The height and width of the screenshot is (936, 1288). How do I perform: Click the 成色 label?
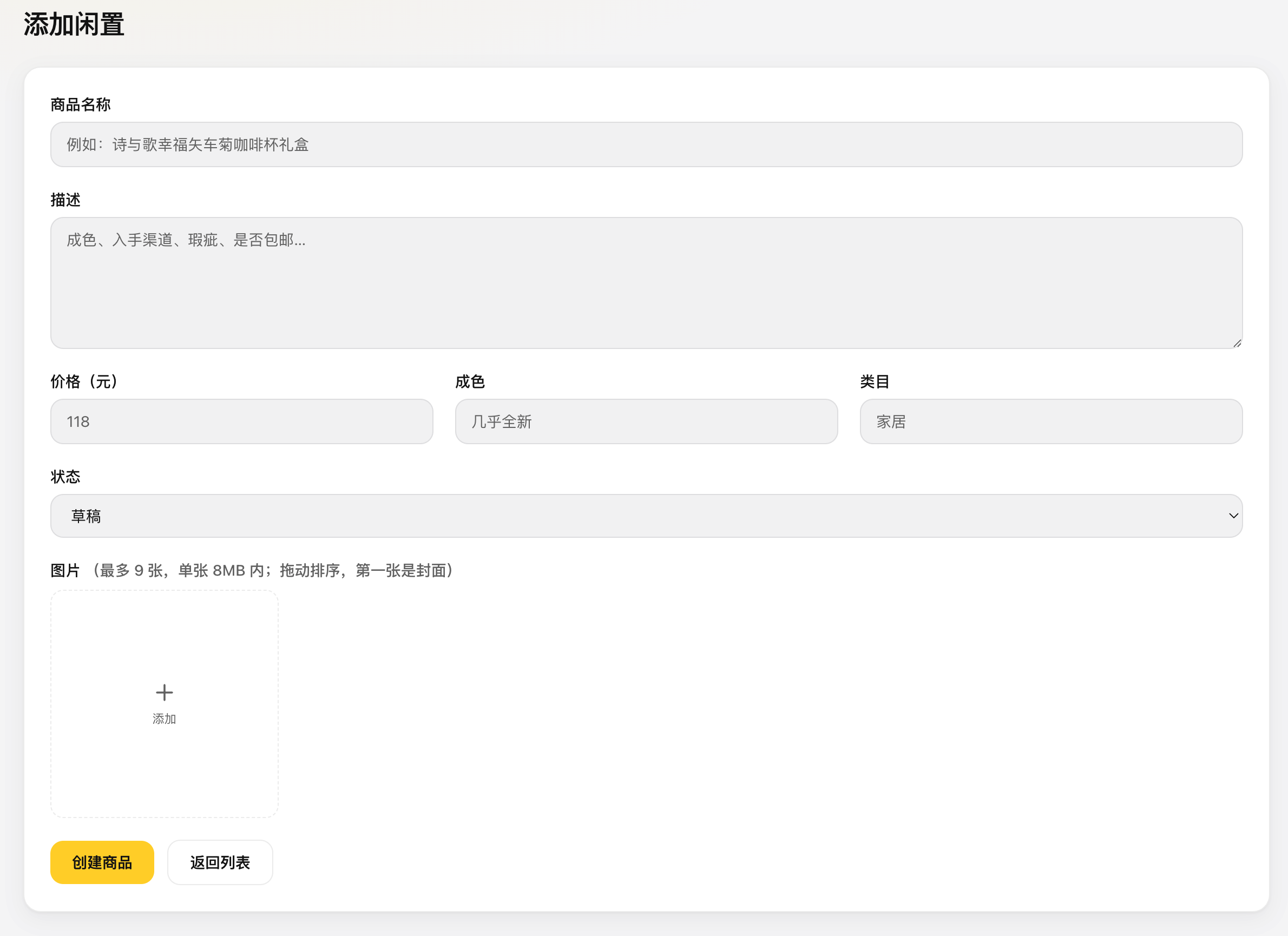coord(470,381)
